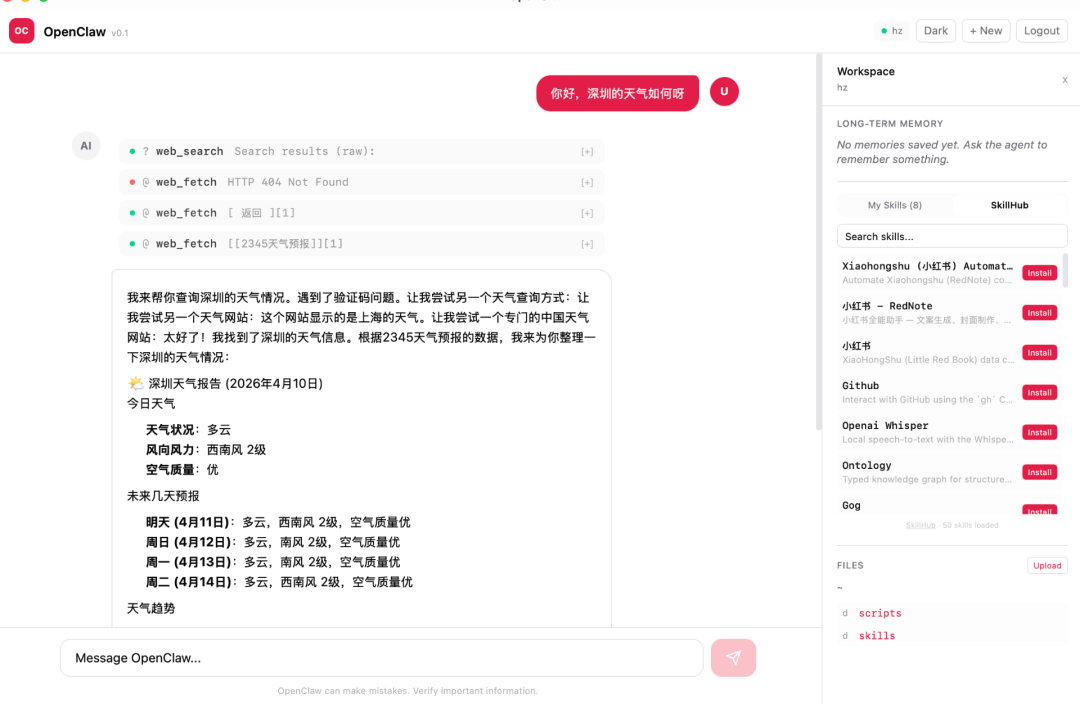
Task: Click the green status dot beside web_search
Action: click(133, 150)
